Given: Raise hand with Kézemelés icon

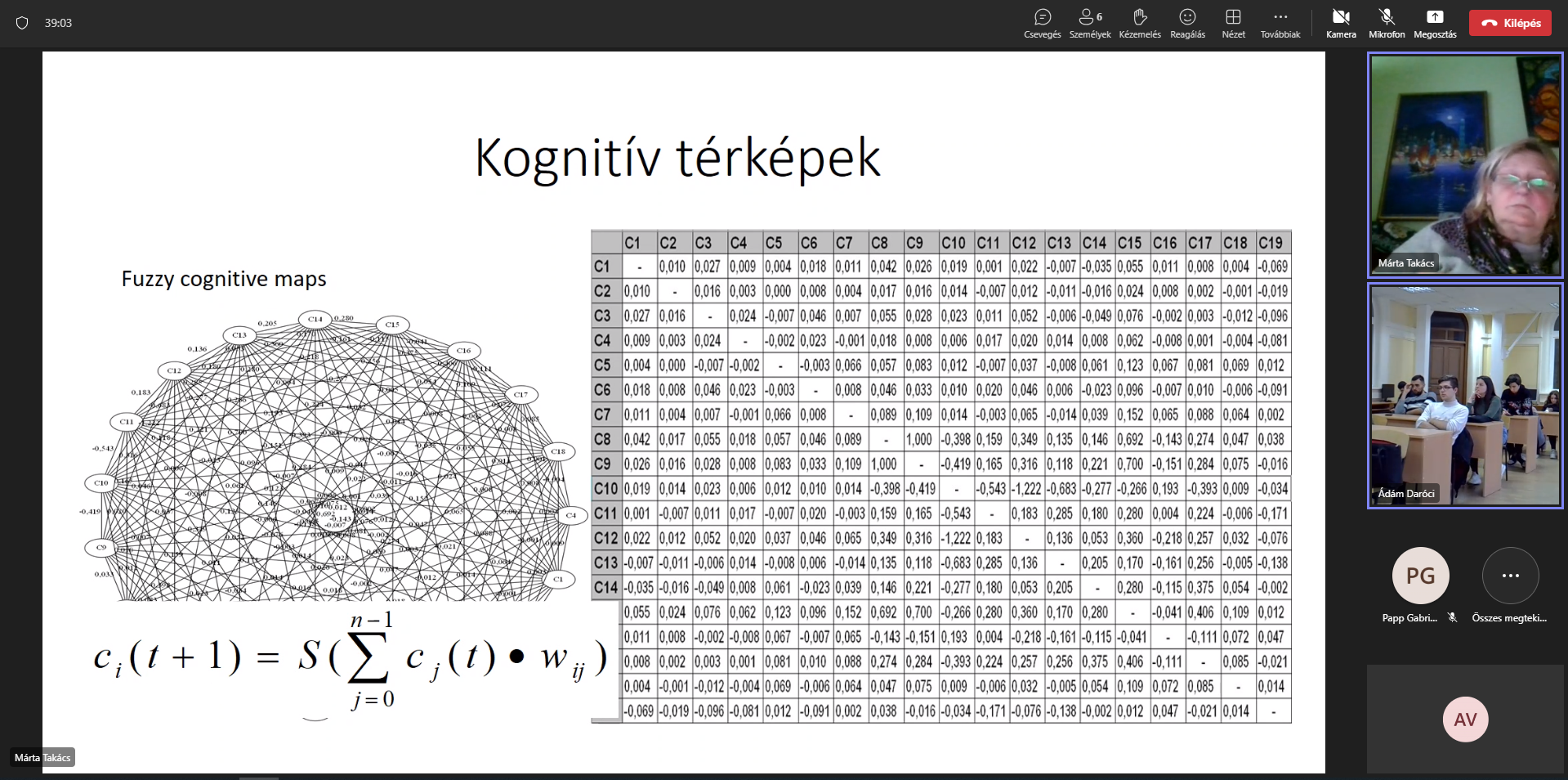Looking at the screenshot, I should pos(1139,23).
